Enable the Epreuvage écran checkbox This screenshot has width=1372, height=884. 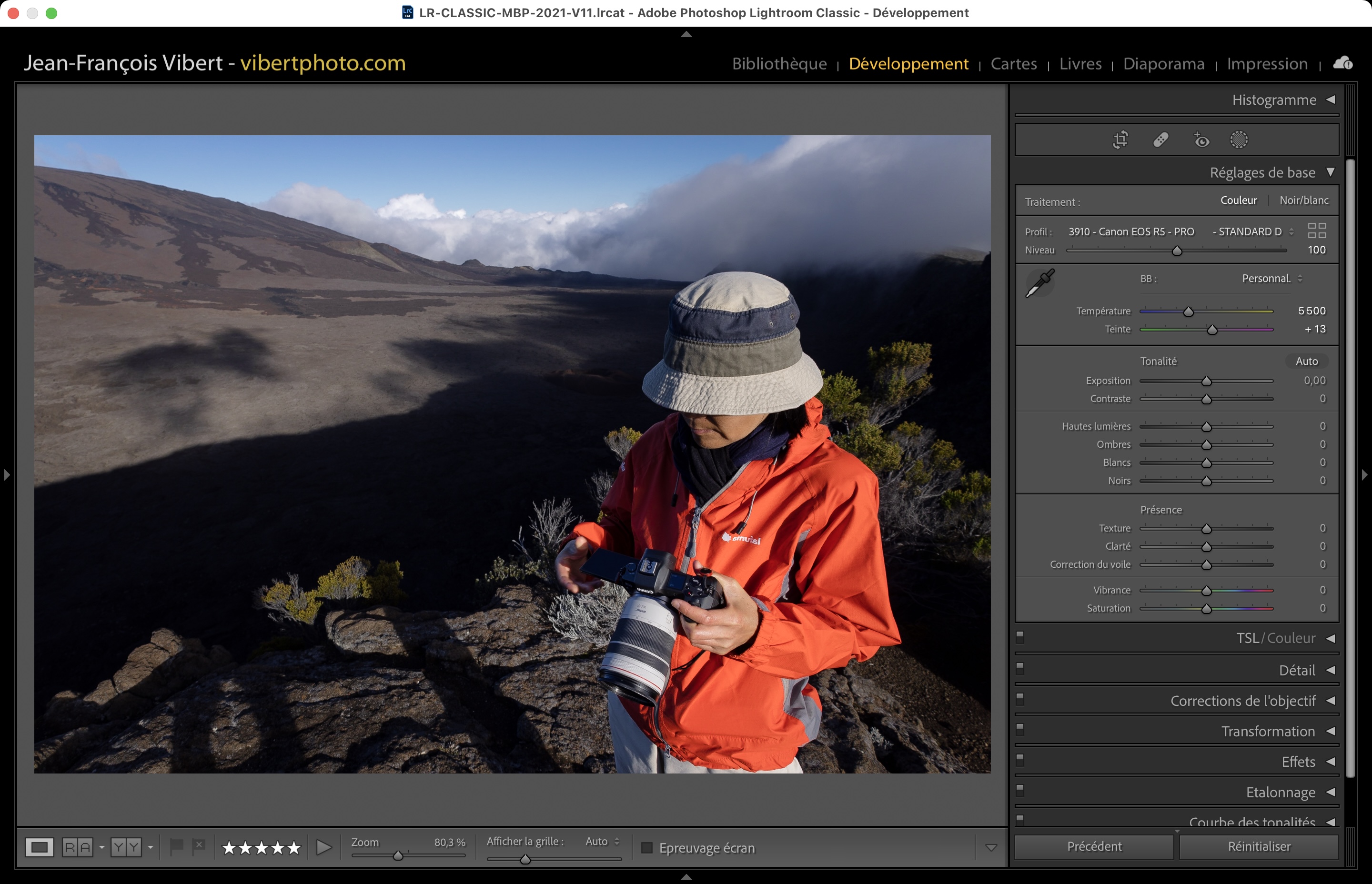tap(647, 848)
